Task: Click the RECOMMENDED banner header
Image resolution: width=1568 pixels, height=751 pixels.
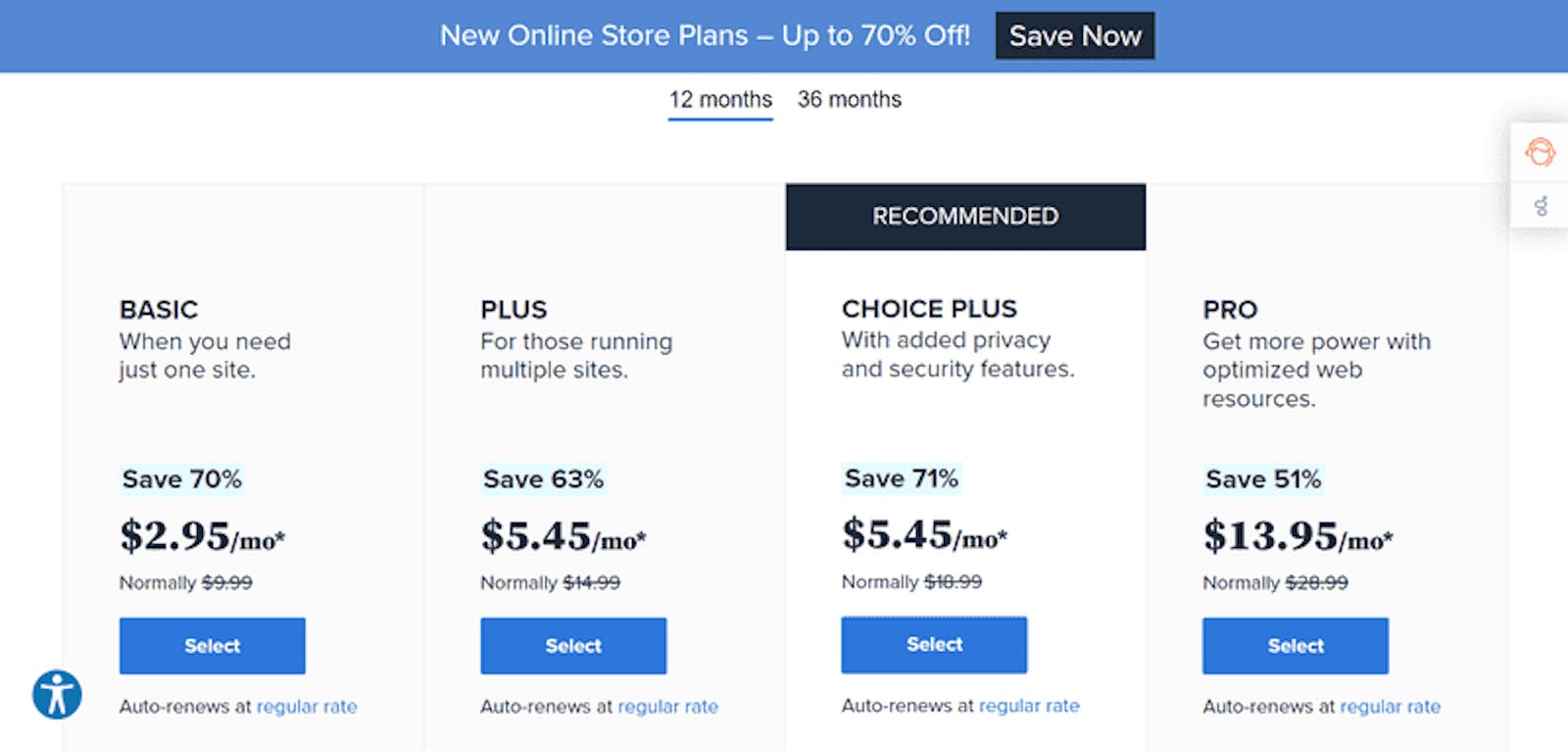Action: click(x=965, y=217)
